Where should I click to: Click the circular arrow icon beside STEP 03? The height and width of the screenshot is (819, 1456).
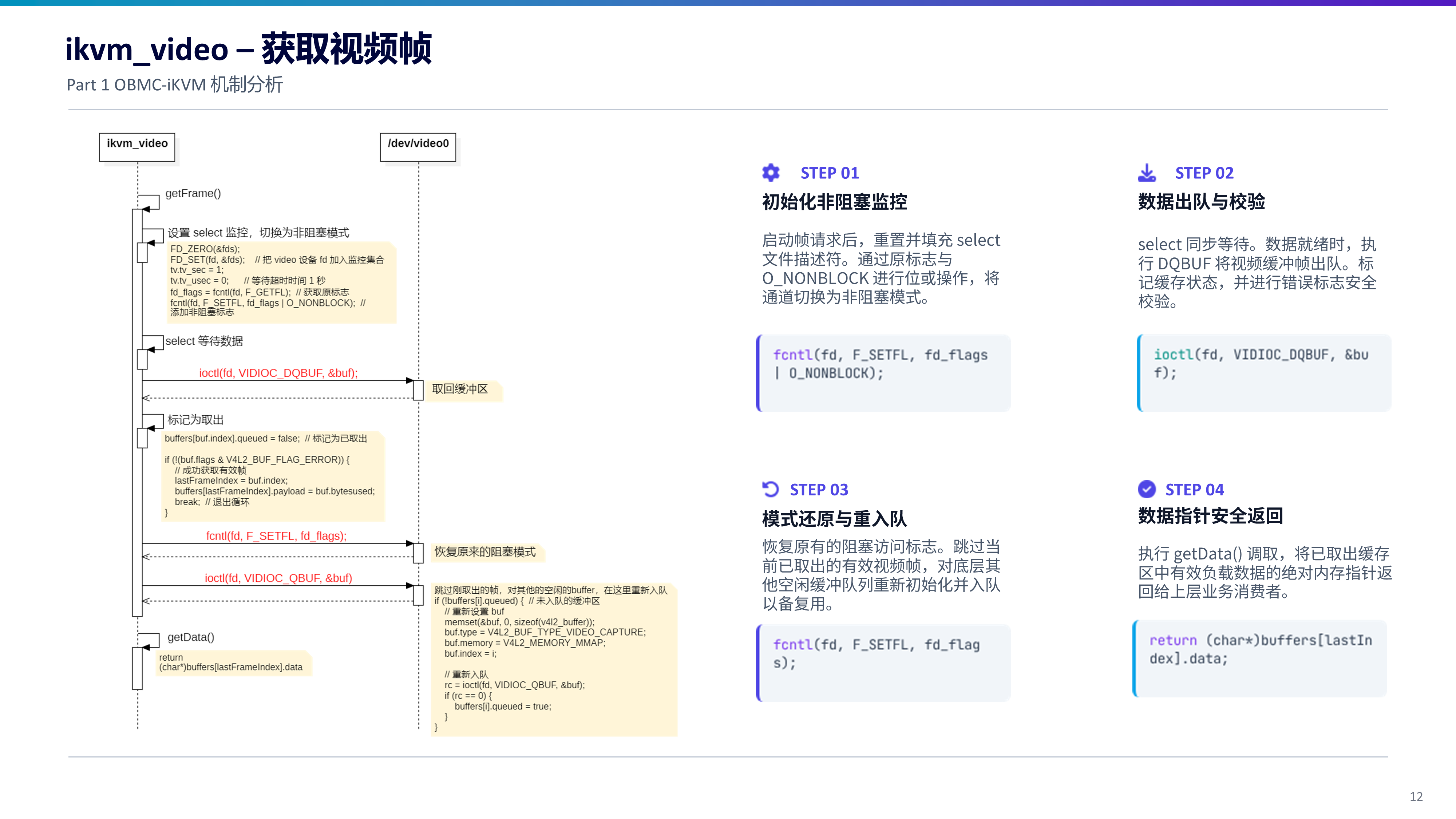pos(770,489)
